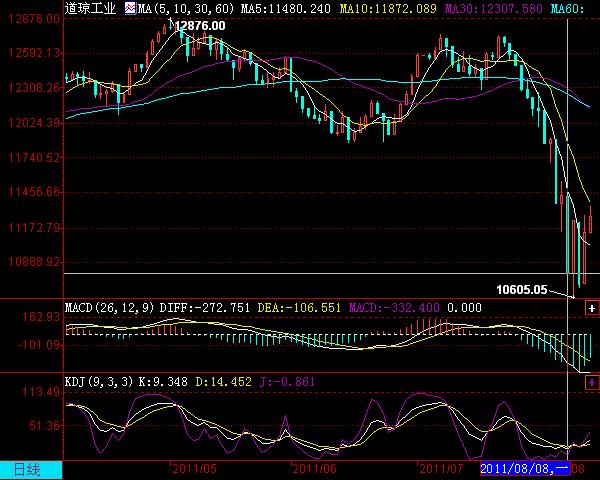Click the 12024.39 price axis label
This screenshot has width=600, height=480.
click(34, 123)
